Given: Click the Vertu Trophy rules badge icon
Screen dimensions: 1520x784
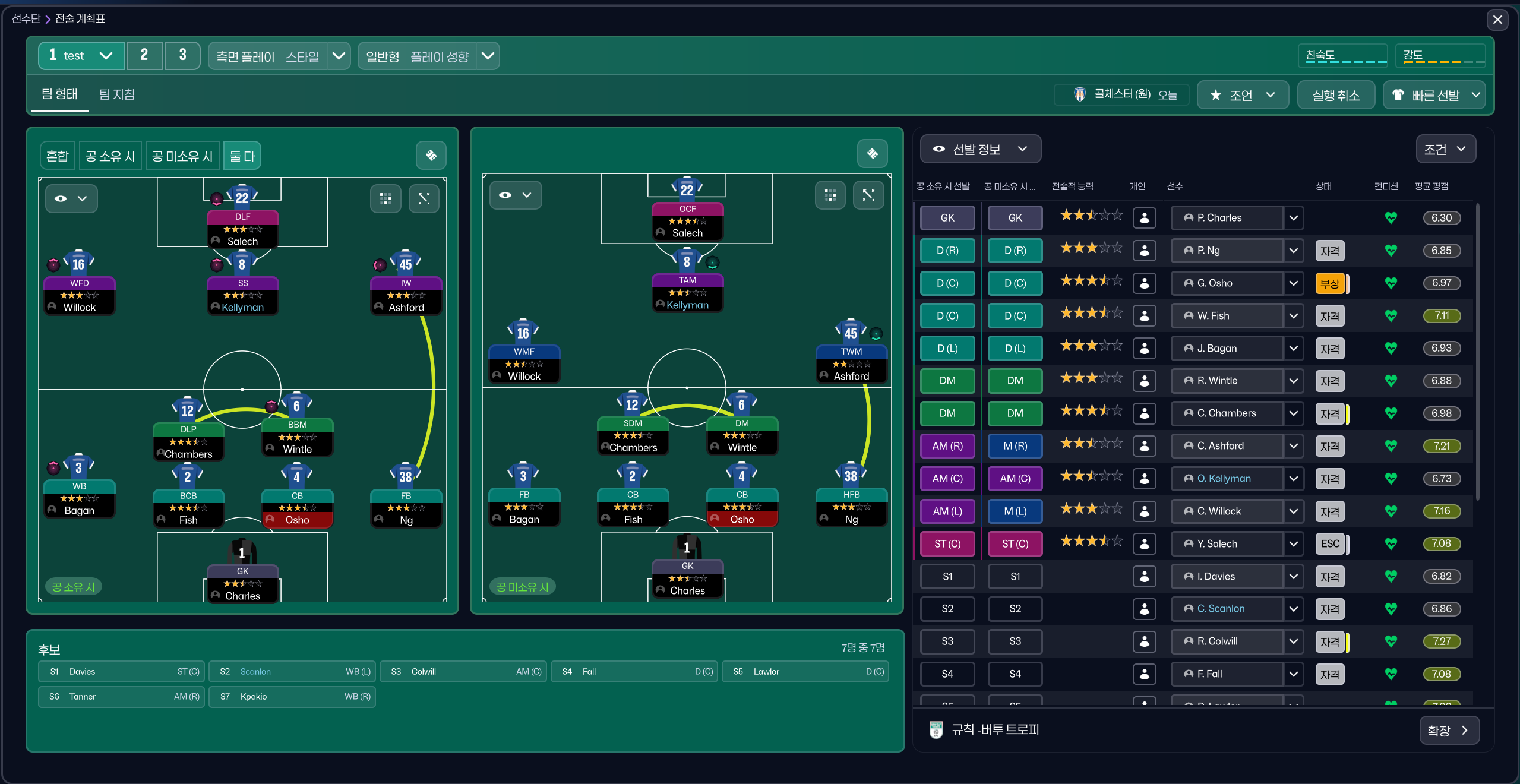Looking at the screenshot, I should point(936,729).
